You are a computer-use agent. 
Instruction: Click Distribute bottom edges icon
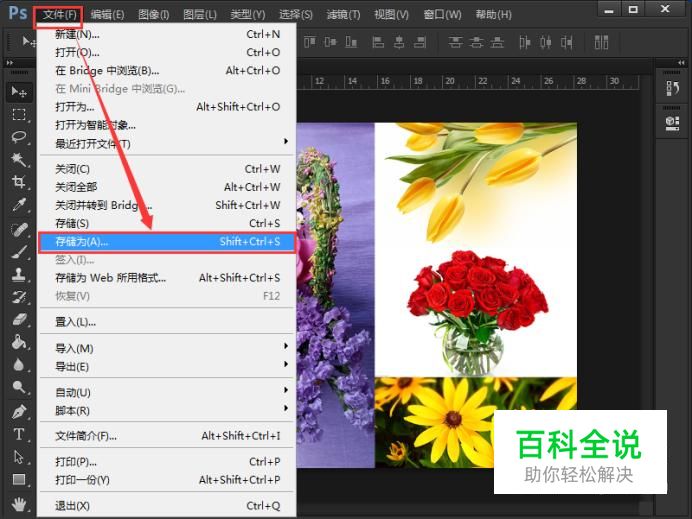[x=497, y=42]
